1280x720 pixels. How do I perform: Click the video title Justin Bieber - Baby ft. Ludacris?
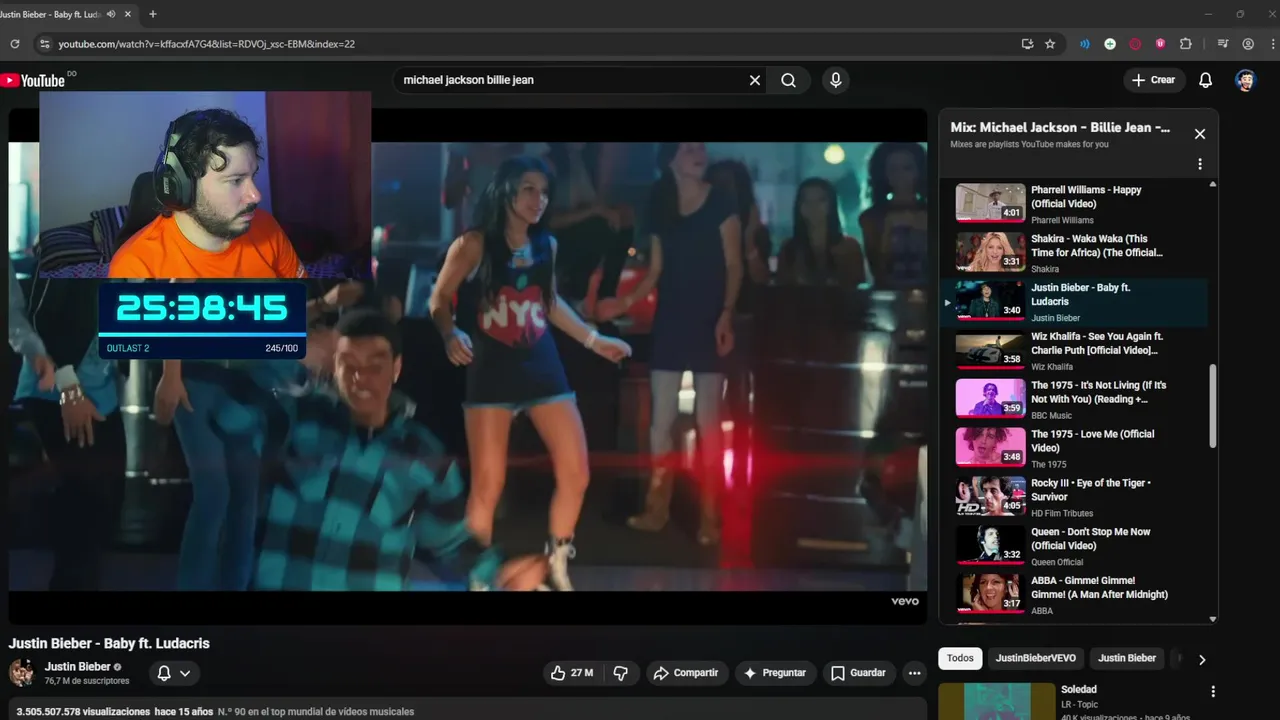(x=109, y=643)
